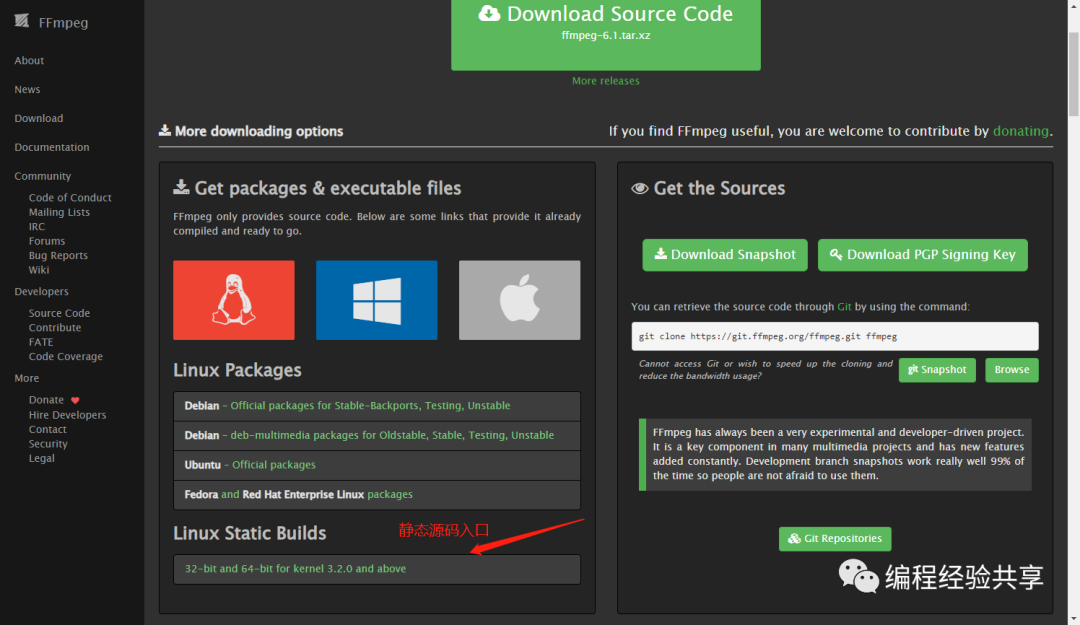Screen dimensions: 1080x625
Task: Open the Donate link
Action: [x=46, y=400]
